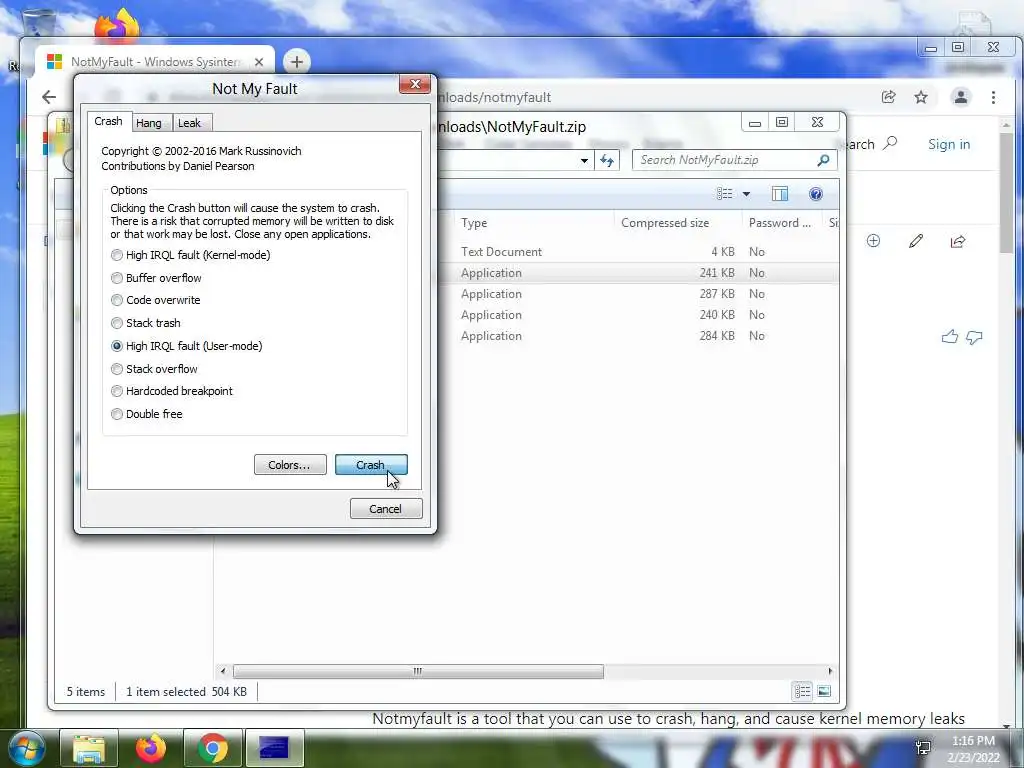1024x768 pixels.
Task: Click the Explorer refresh button
Action: click(607, 161)
